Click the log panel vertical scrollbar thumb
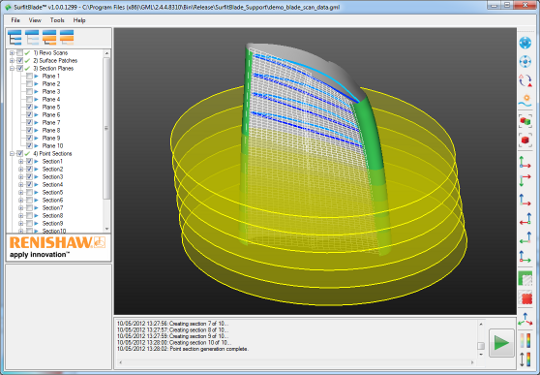 481,346
